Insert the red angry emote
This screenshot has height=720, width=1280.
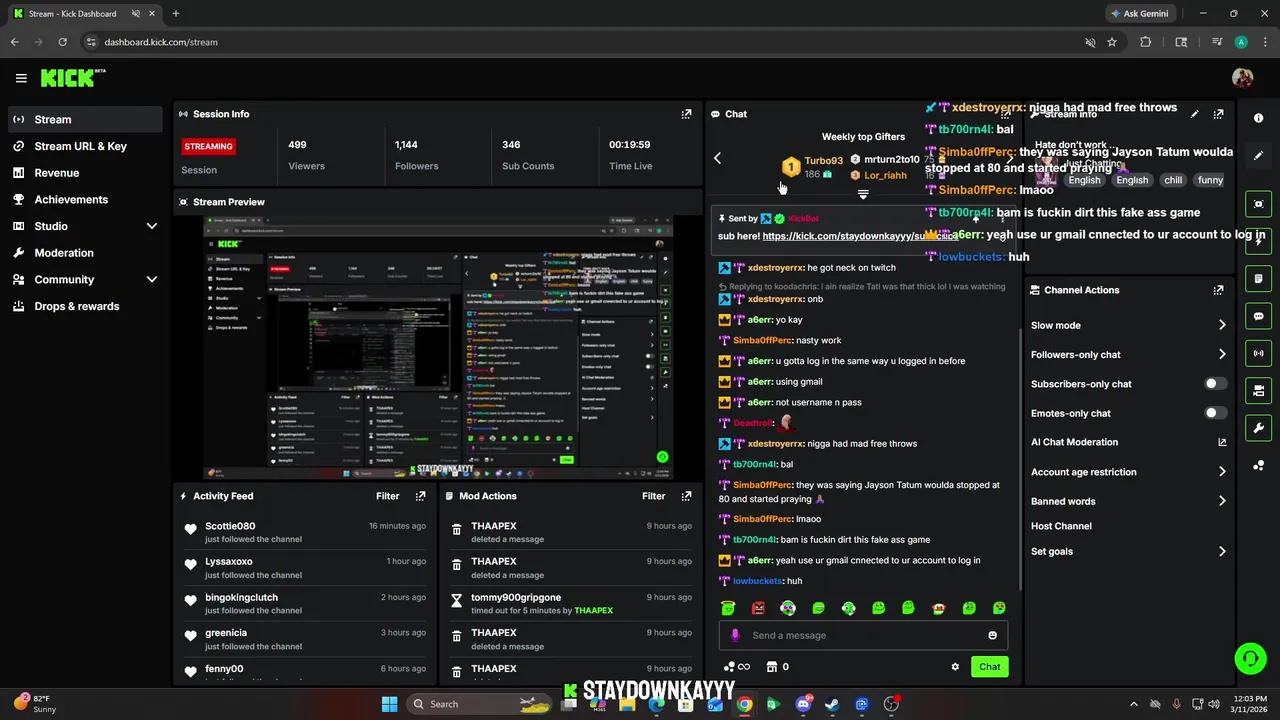(758, 608)
